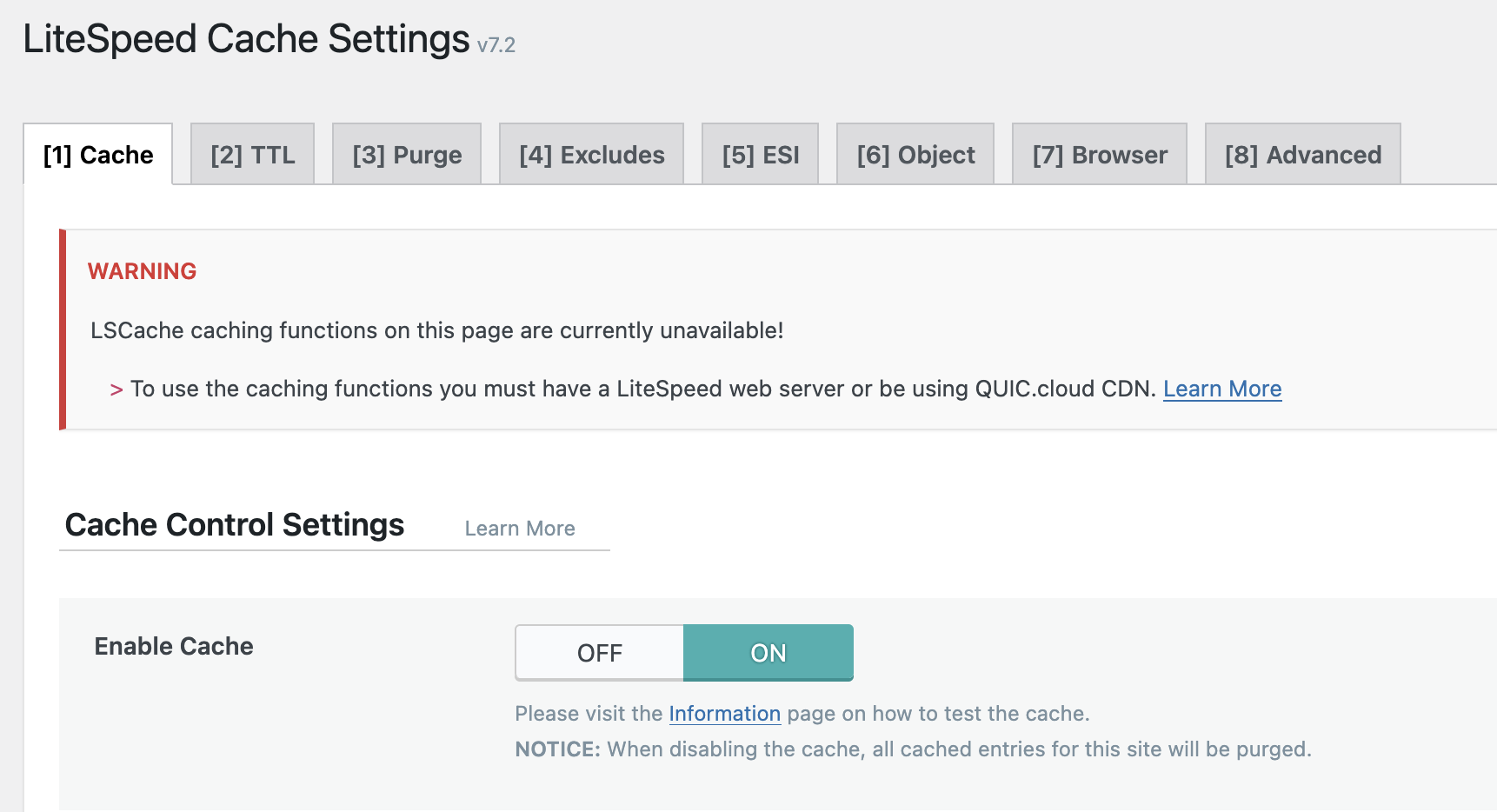Click the v7.2 version label
This screenshot has height=812, width=1497.
496,45
